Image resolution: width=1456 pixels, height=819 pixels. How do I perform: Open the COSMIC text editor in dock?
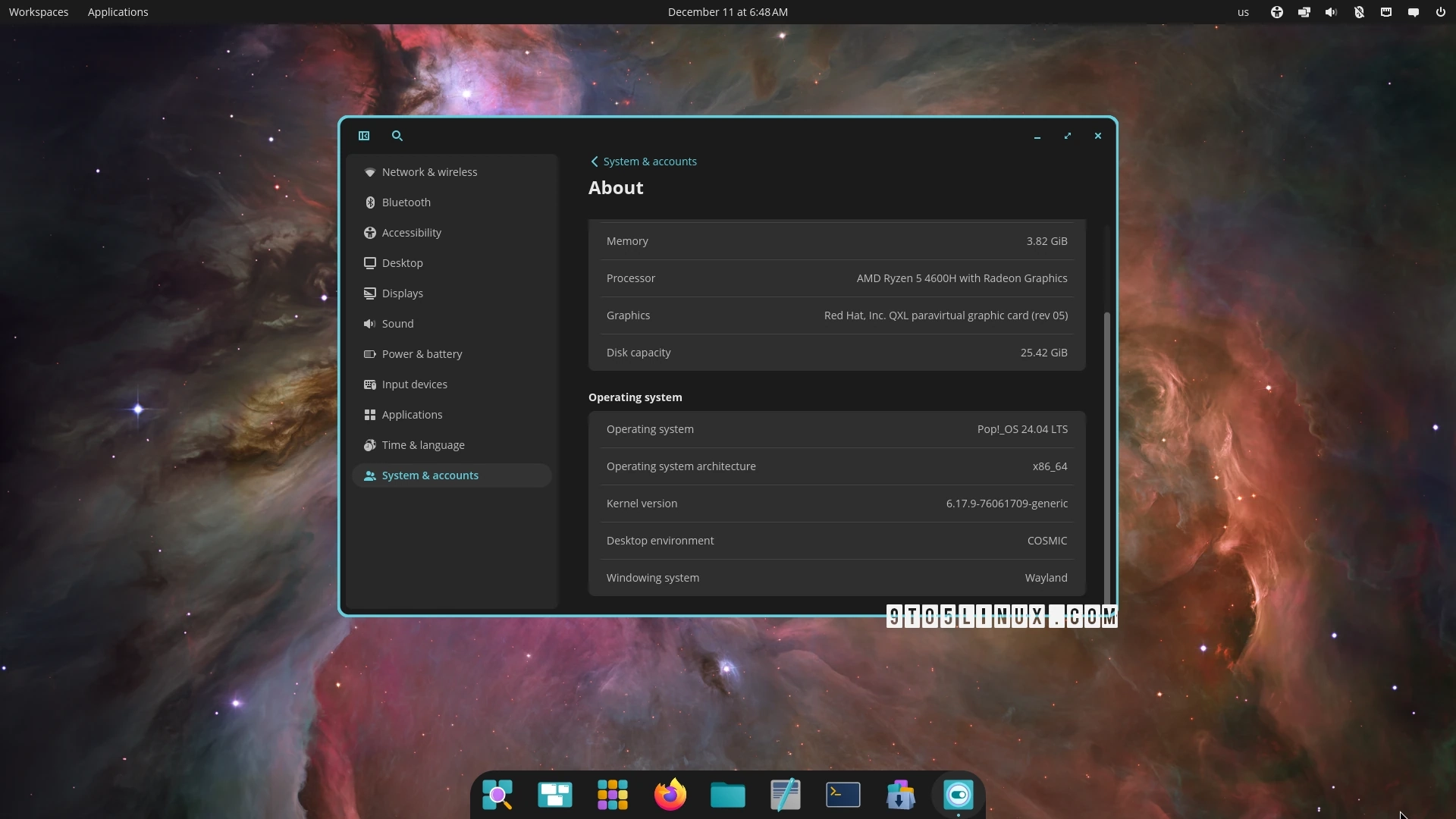(785, 795)
